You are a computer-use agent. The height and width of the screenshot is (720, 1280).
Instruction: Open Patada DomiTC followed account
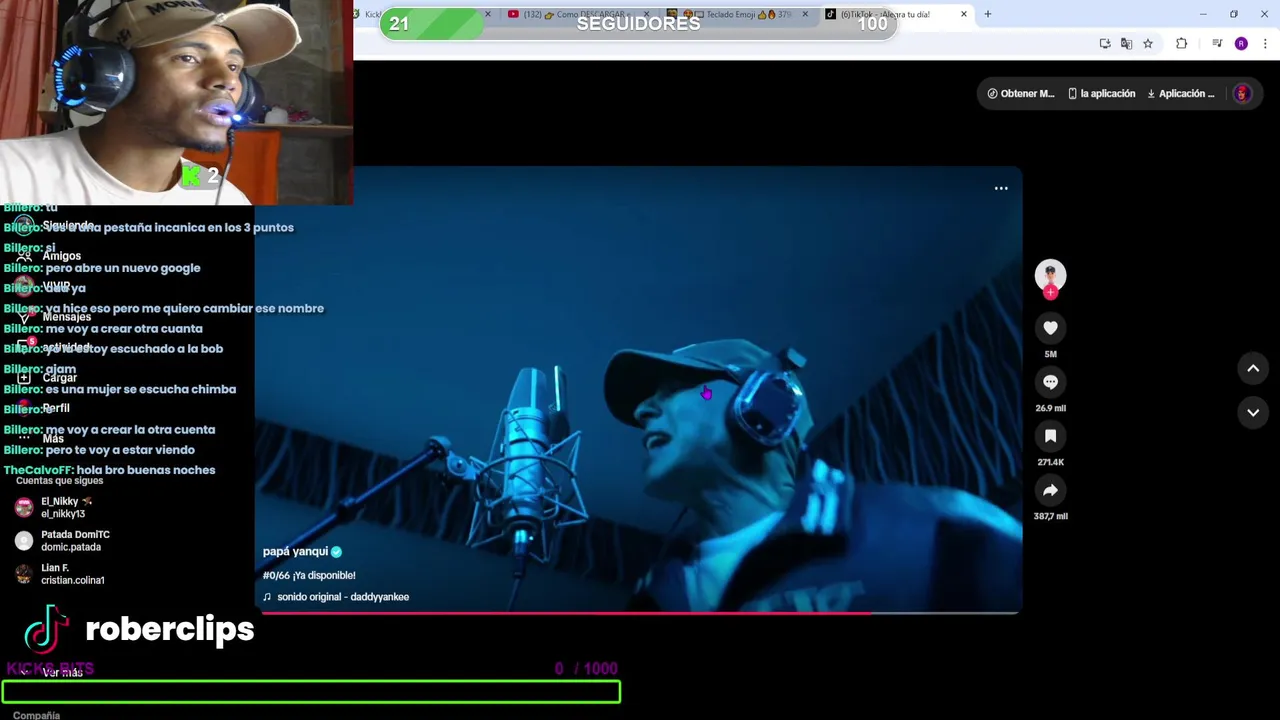coord(75,541)
